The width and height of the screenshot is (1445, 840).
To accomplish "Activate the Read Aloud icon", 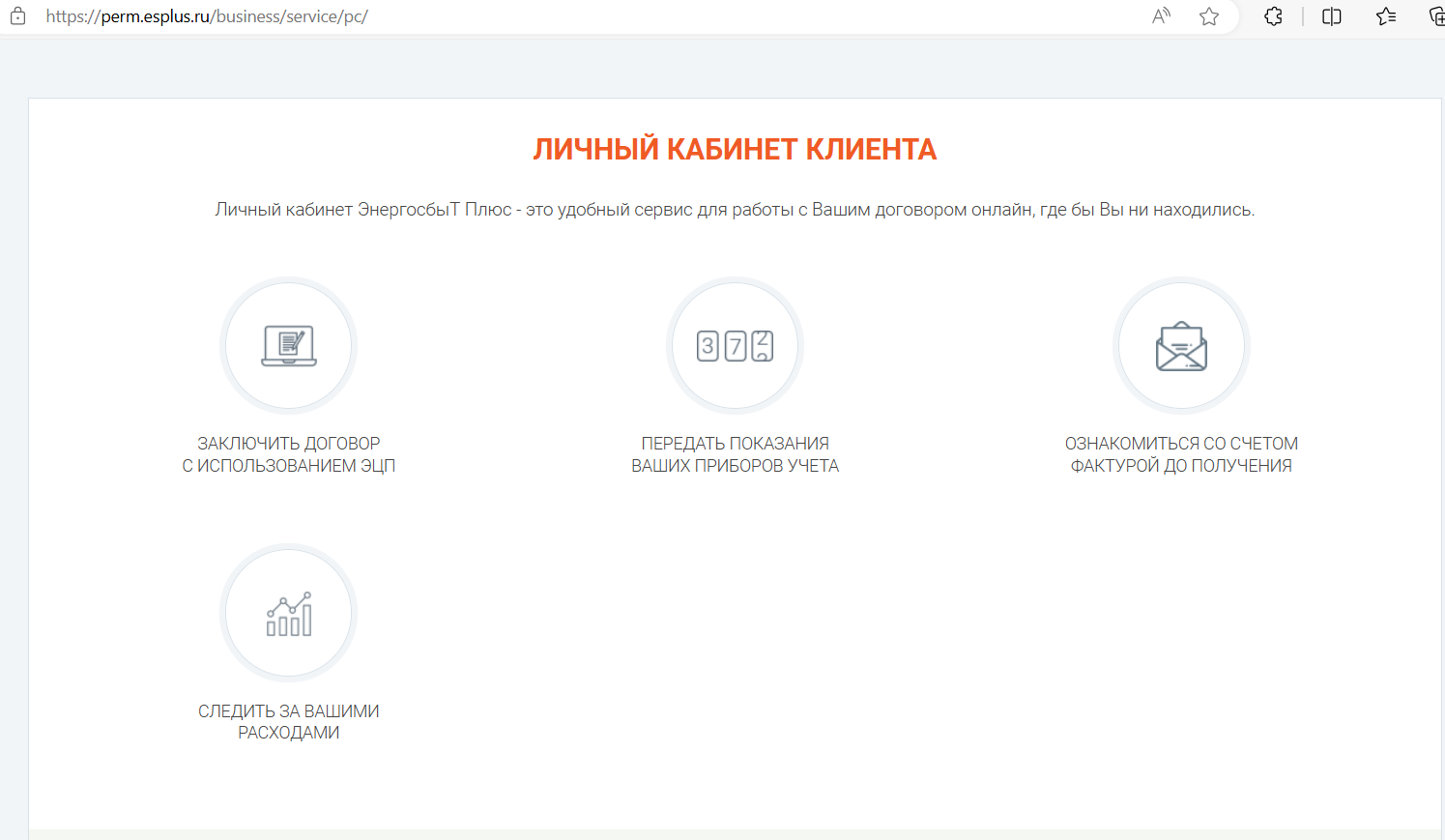I will [1161, 16].
